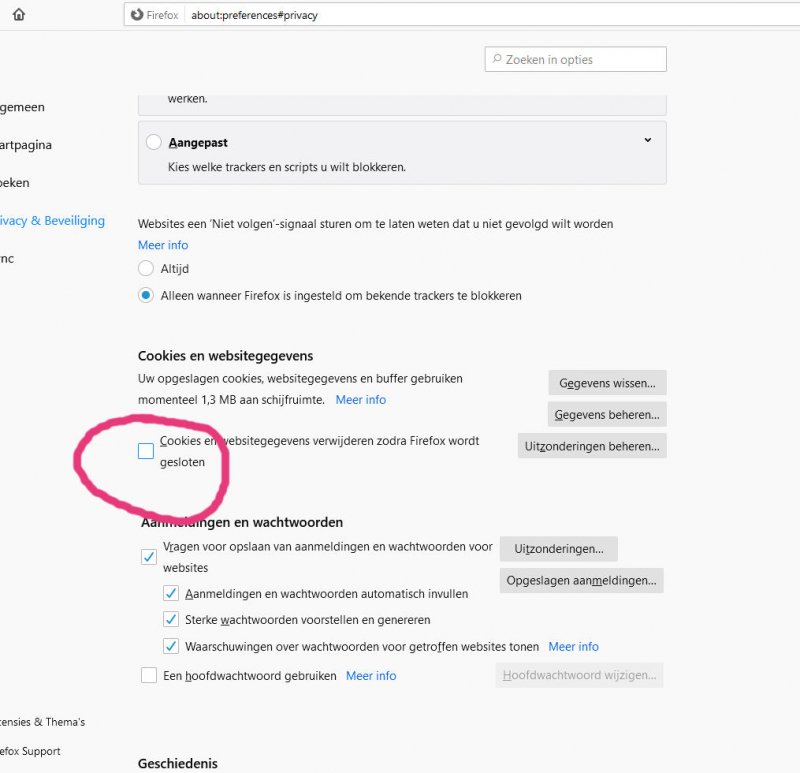Select the Aangepast radio button
Viewport: 800px width, 773px height.
154,142
